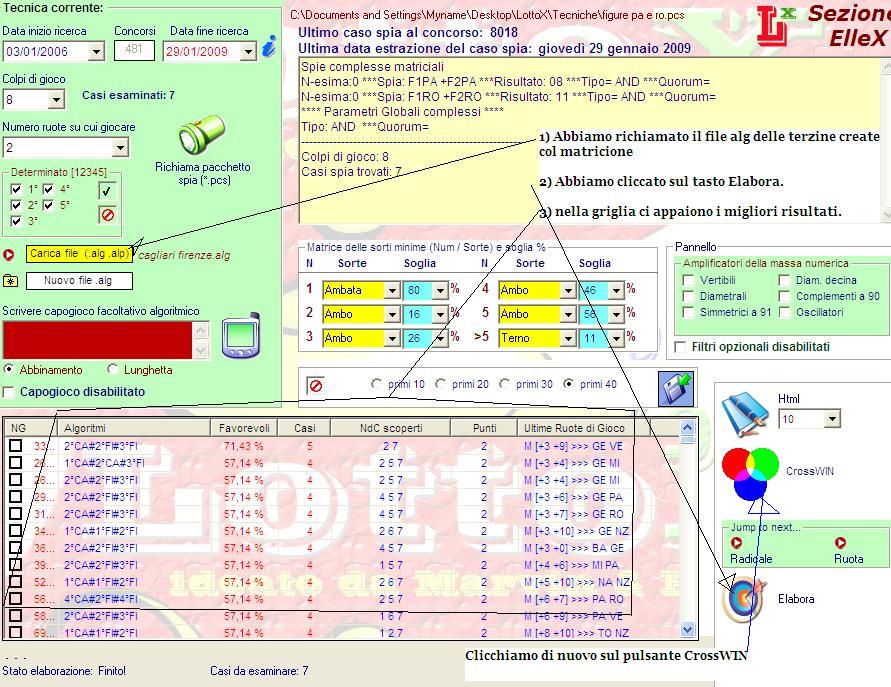Click the red prohibition icon beside primi 10

(x=315, y=386)
